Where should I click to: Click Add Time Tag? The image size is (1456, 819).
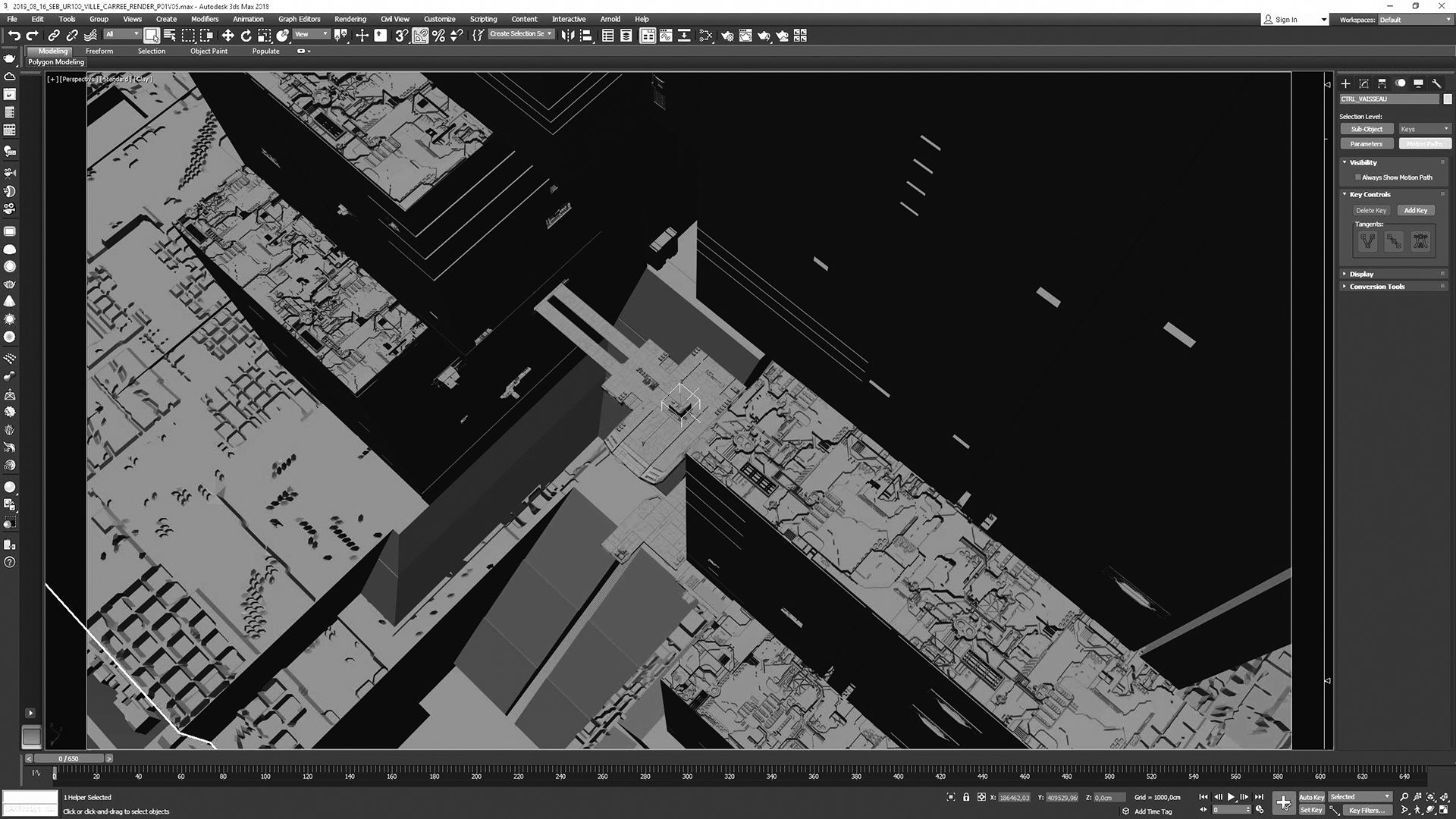[1153, 811]
